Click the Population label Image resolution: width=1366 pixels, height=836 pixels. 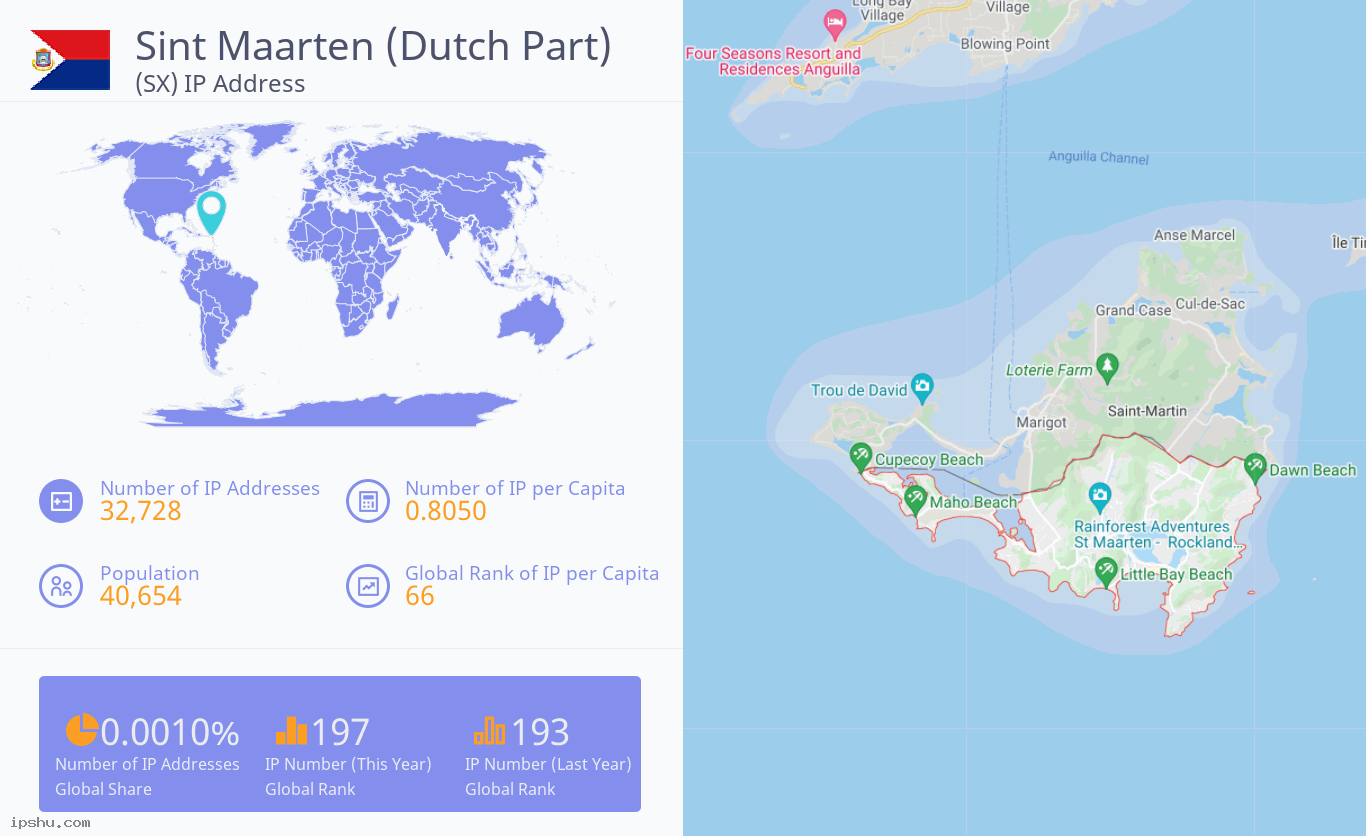click(x=150, y=573)
